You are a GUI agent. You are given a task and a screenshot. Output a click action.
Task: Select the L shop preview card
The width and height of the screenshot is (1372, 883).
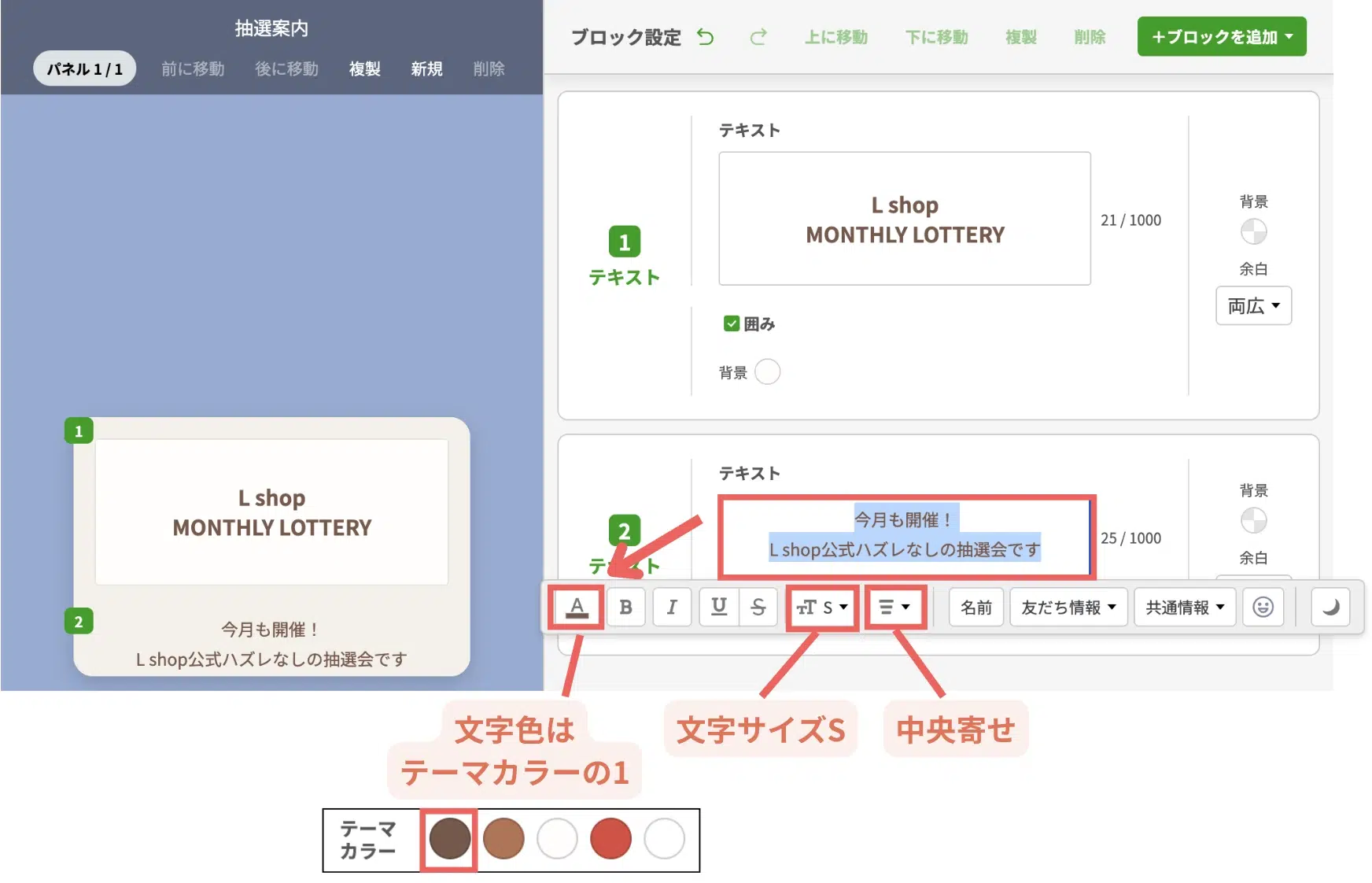pos(271,512)
